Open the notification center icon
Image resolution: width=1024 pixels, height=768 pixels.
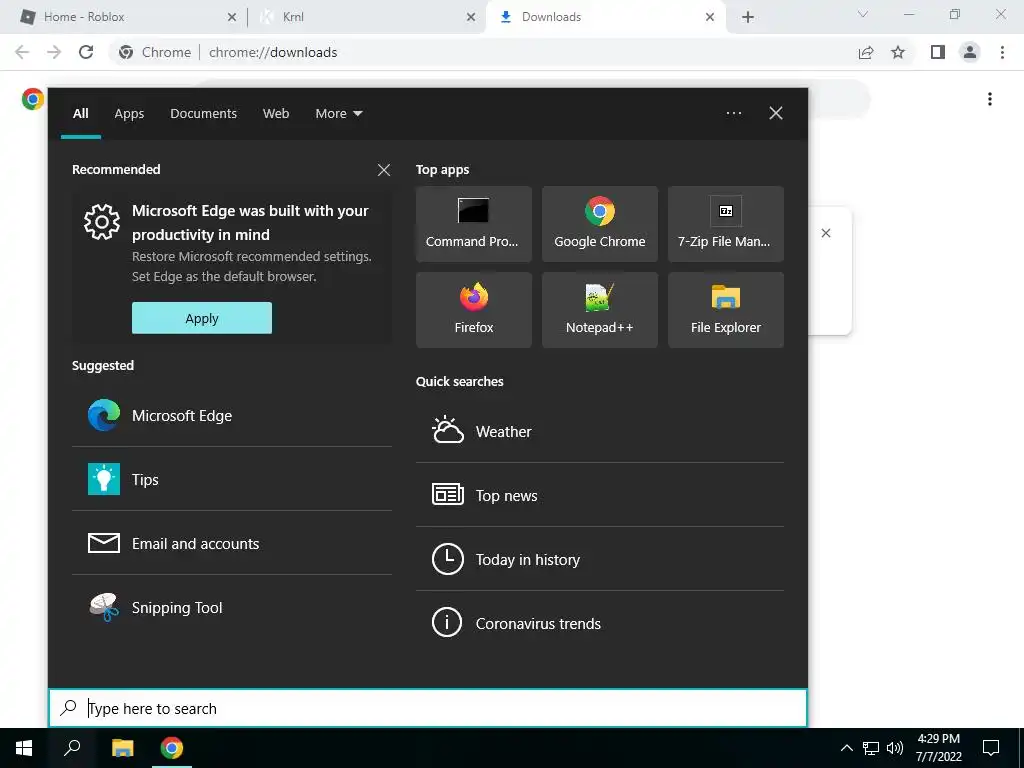click(x=991, y=748)
